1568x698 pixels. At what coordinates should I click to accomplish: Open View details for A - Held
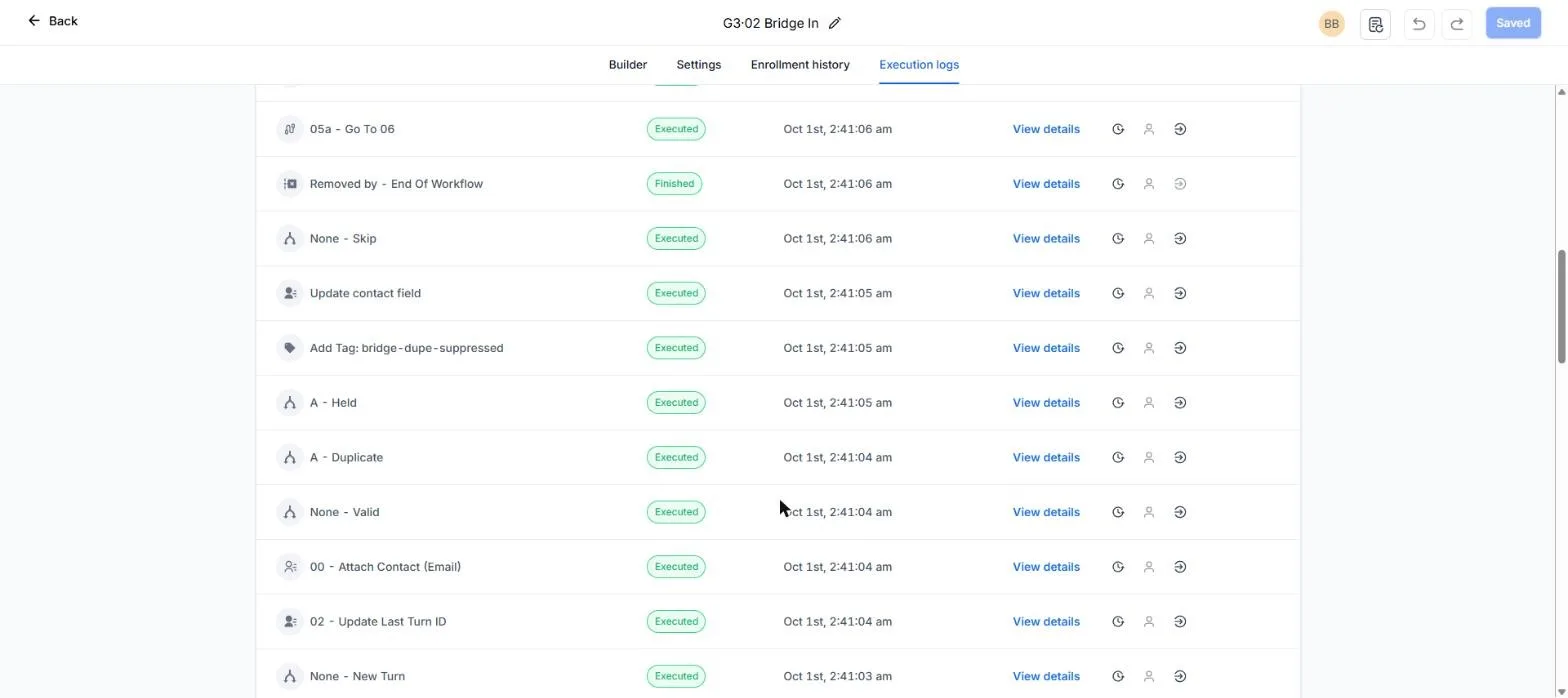coord(1046,403)
